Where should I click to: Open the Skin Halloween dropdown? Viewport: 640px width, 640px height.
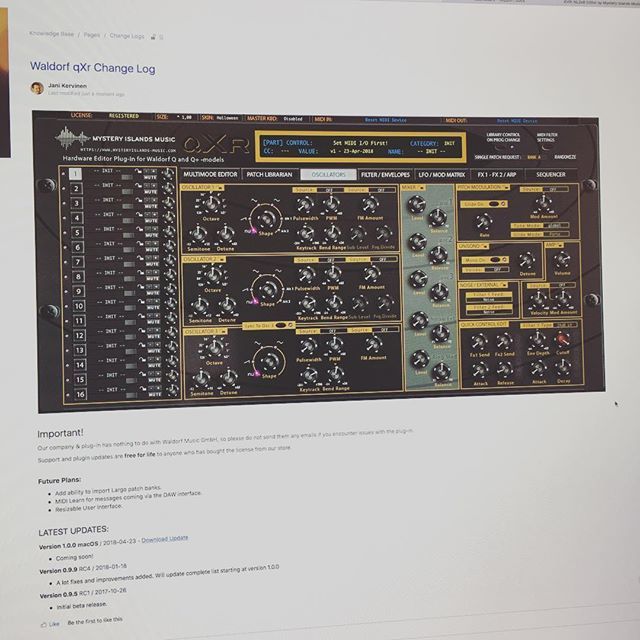[x=227, y=118]
